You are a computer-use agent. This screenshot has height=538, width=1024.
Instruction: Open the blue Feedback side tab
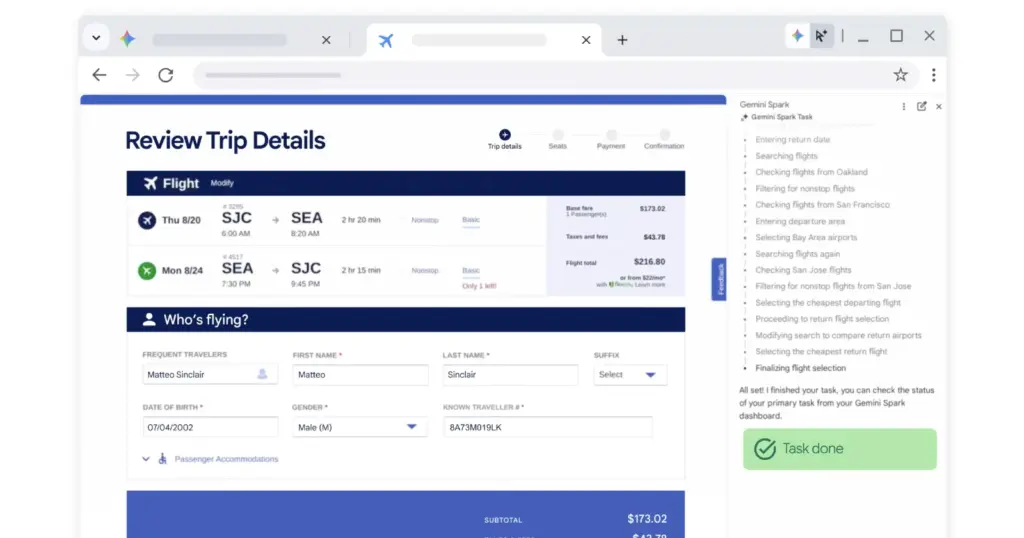pyautogui.click(x=718, y=279)
